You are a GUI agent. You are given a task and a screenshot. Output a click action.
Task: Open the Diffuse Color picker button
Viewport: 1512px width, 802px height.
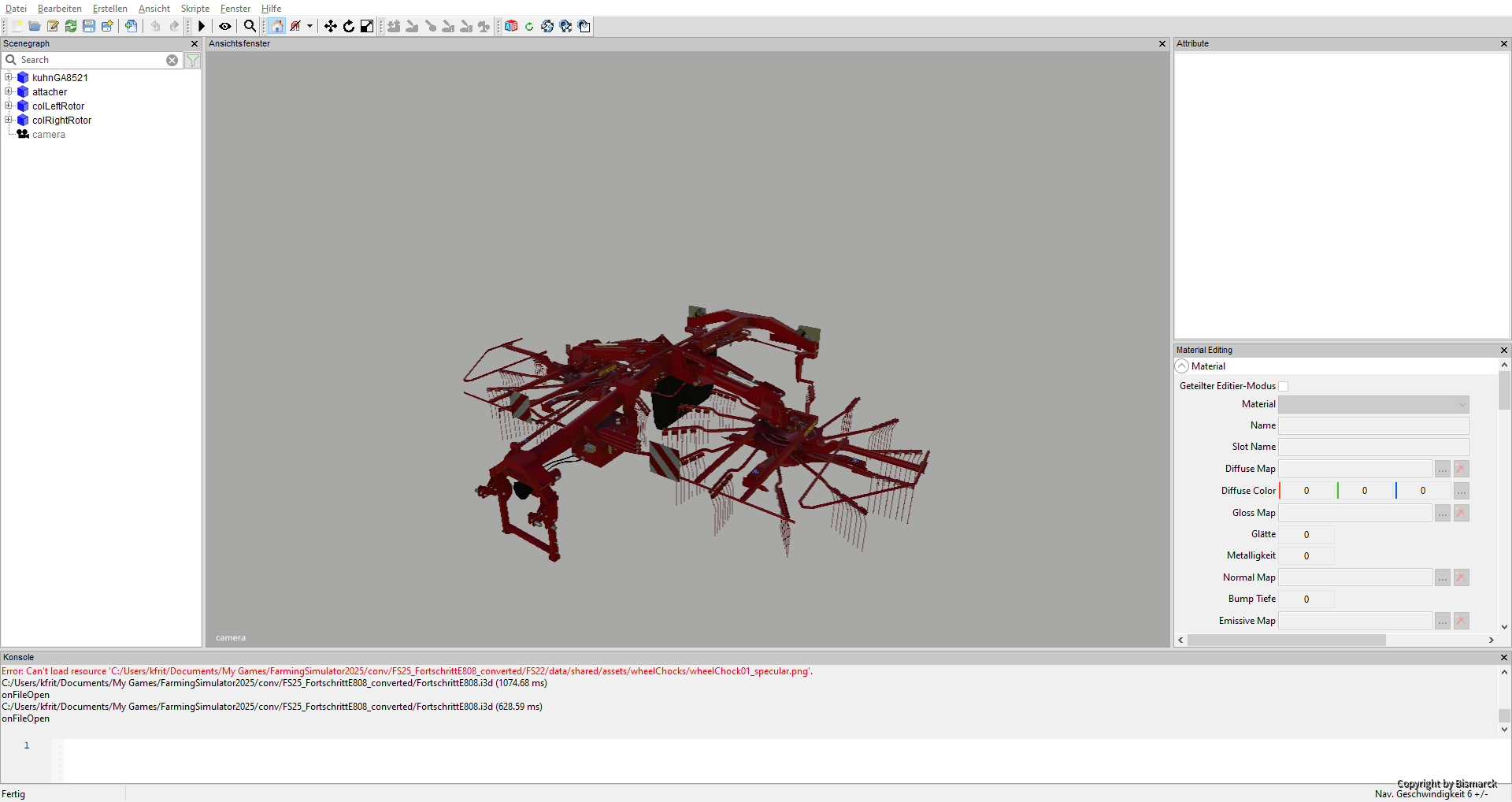pos(1461,491)
